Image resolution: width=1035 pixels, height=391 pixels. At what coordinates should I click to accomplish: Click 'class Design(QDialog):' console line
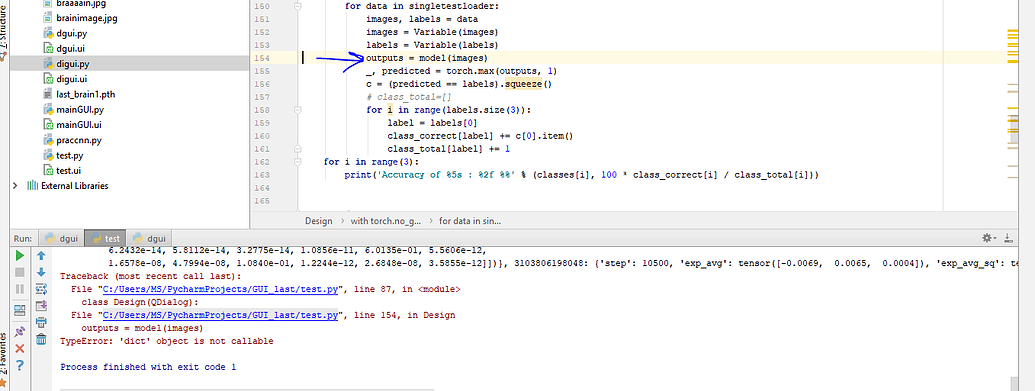(140, 302)
